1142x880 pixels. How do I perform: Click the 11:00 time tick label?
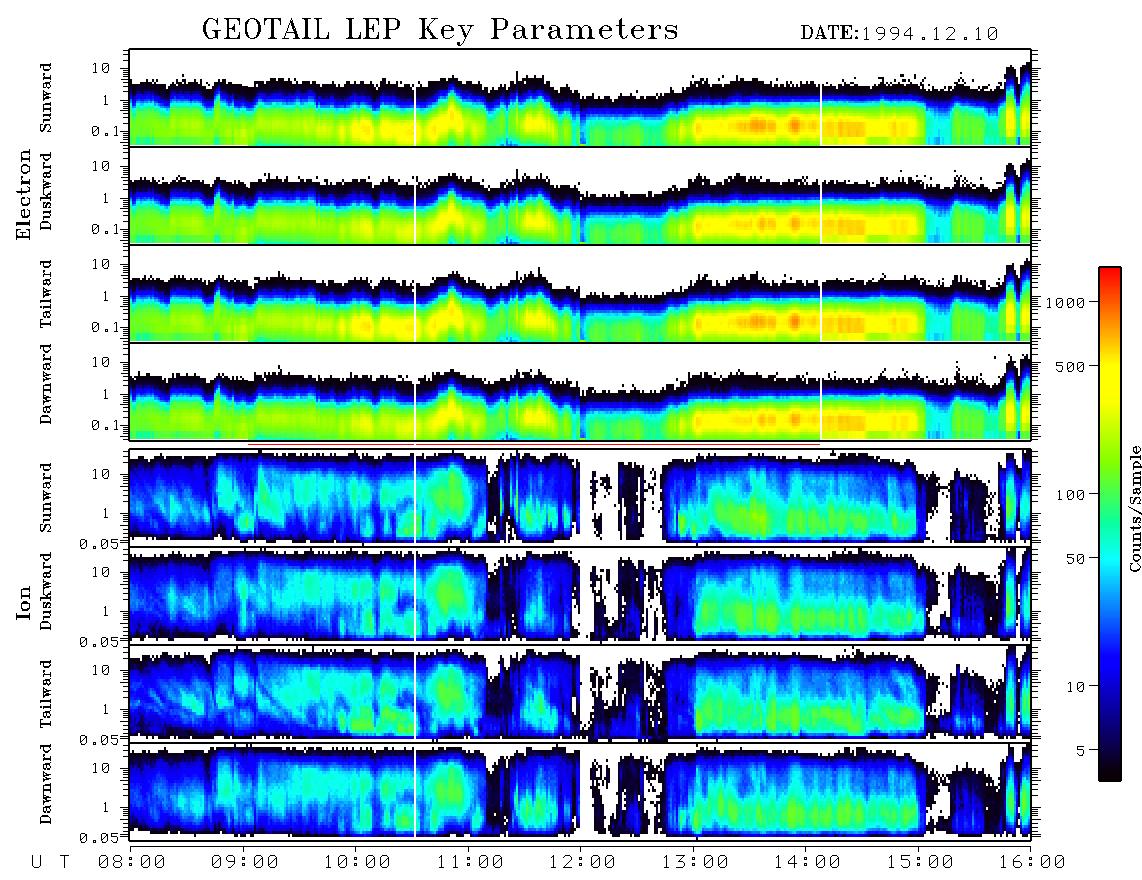click(470, 863)
